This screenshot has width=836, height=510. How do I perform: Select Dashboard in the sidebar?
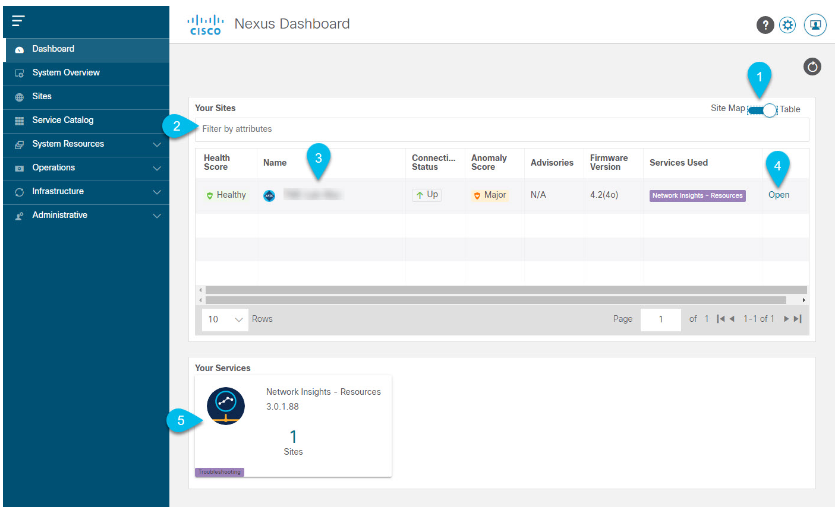[x=87, y=49]
